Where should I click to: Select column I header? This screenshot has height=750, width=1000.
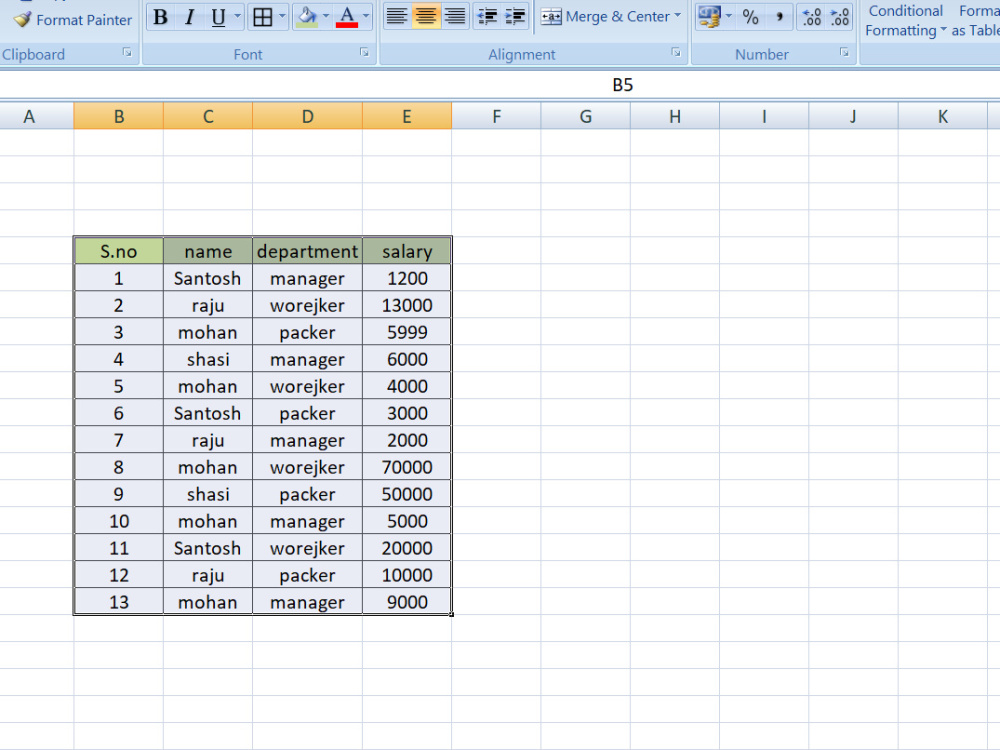click(764, 117)
